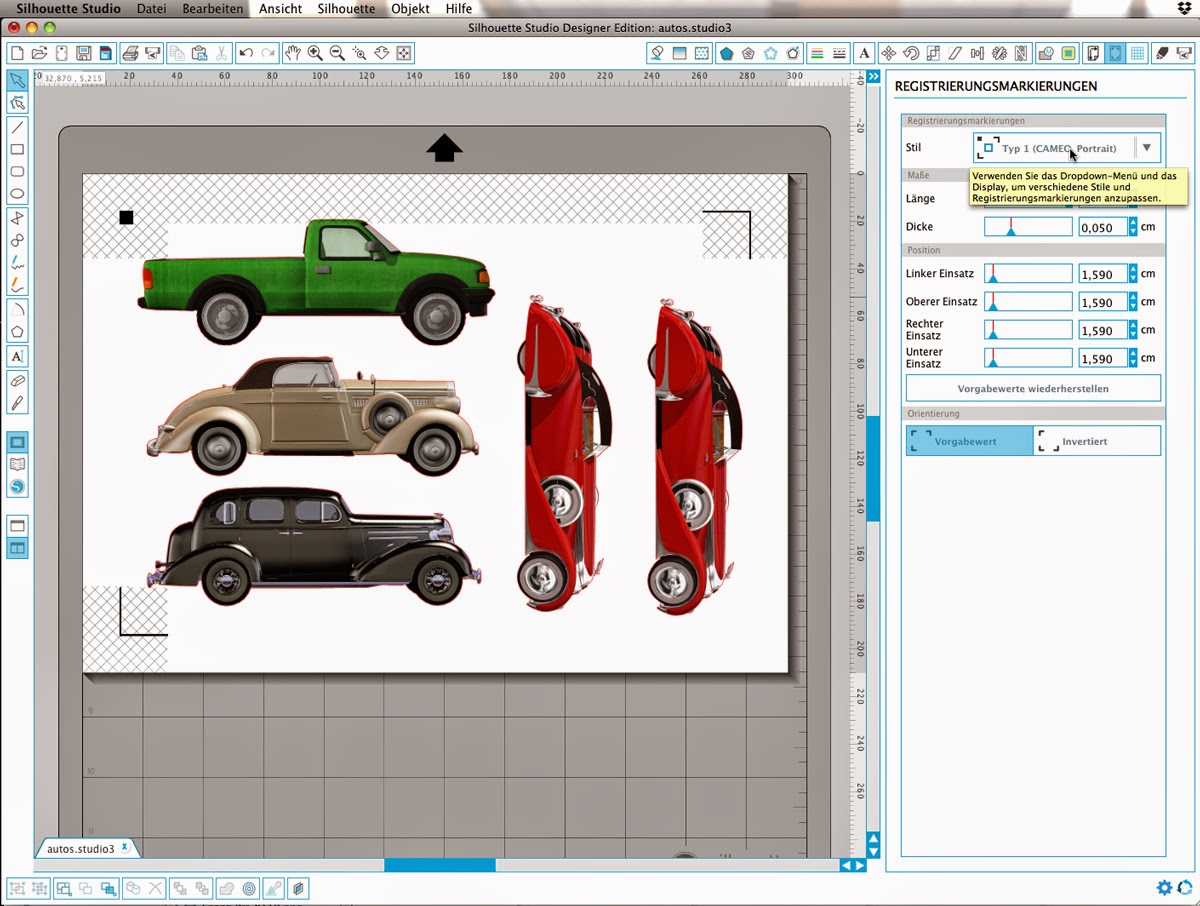This screenshot has height=906, width=1200.
Task: Open the Bearbeiten menu
Action: (x=212, y=9)
